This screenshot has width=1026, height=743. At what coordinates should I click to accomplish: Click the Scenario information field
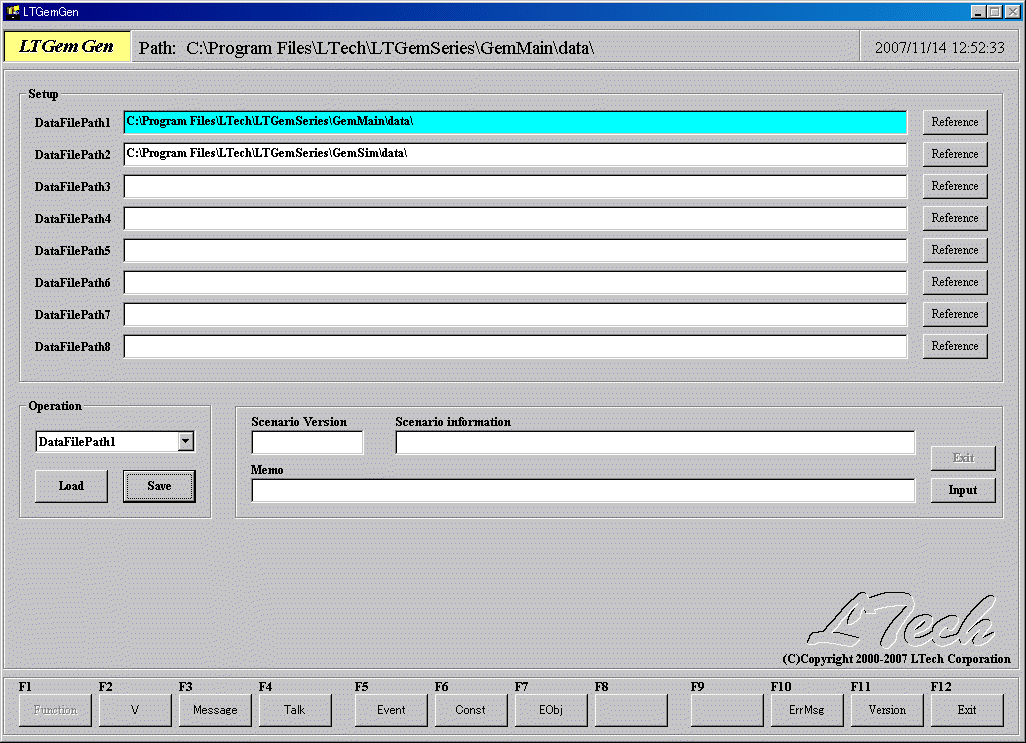(x=654, y=442)
